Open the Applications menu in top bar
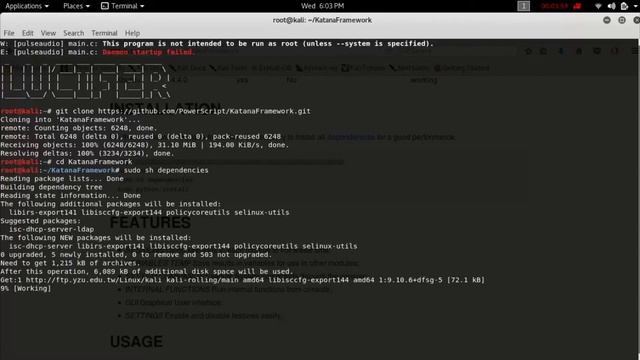Viewport: 640px width, 360px height. point(27,6)
